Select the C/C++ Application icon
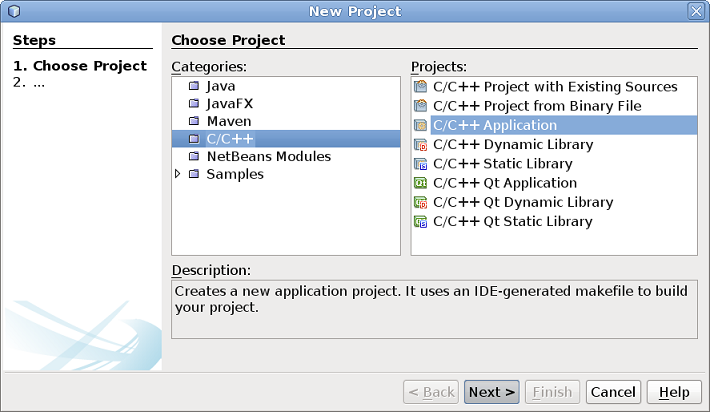710x412 pixels. click(420, 125)
